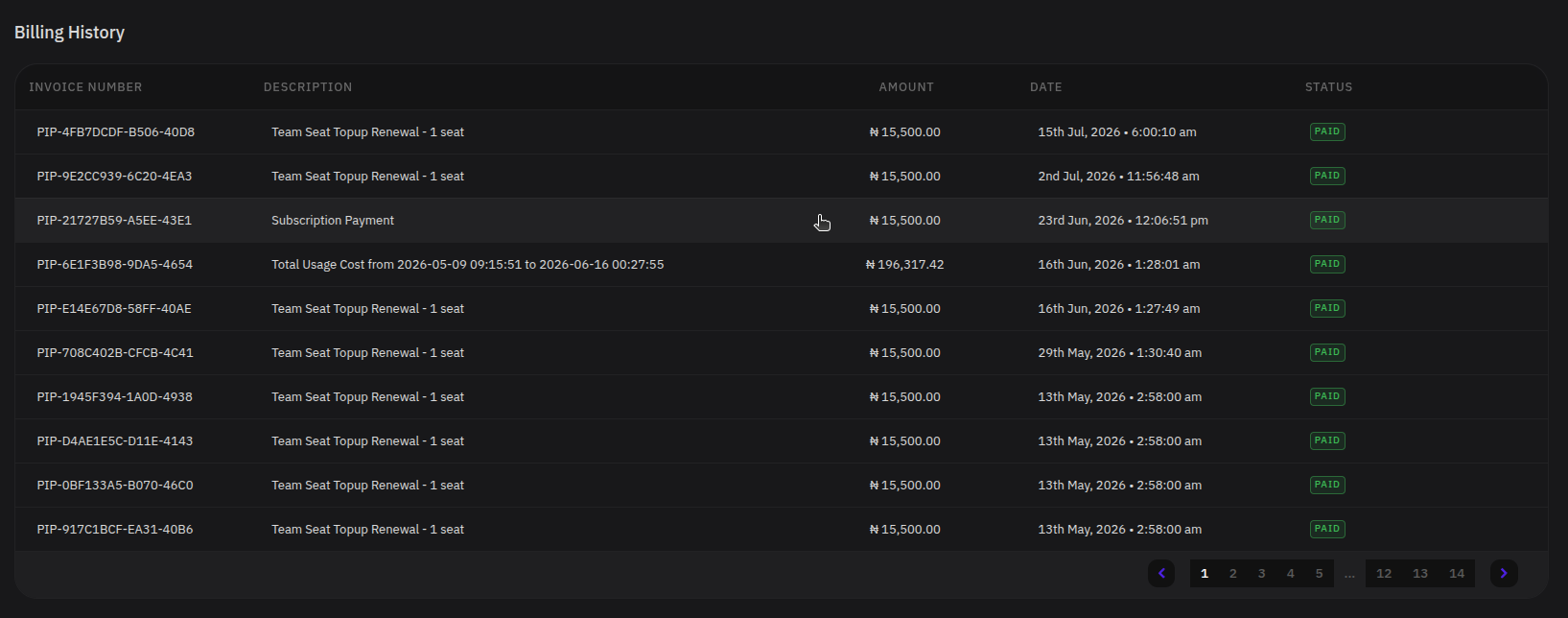Screen dimensions: 1568x618
Task: Jump to last page 14
Action: [1457, 573]
